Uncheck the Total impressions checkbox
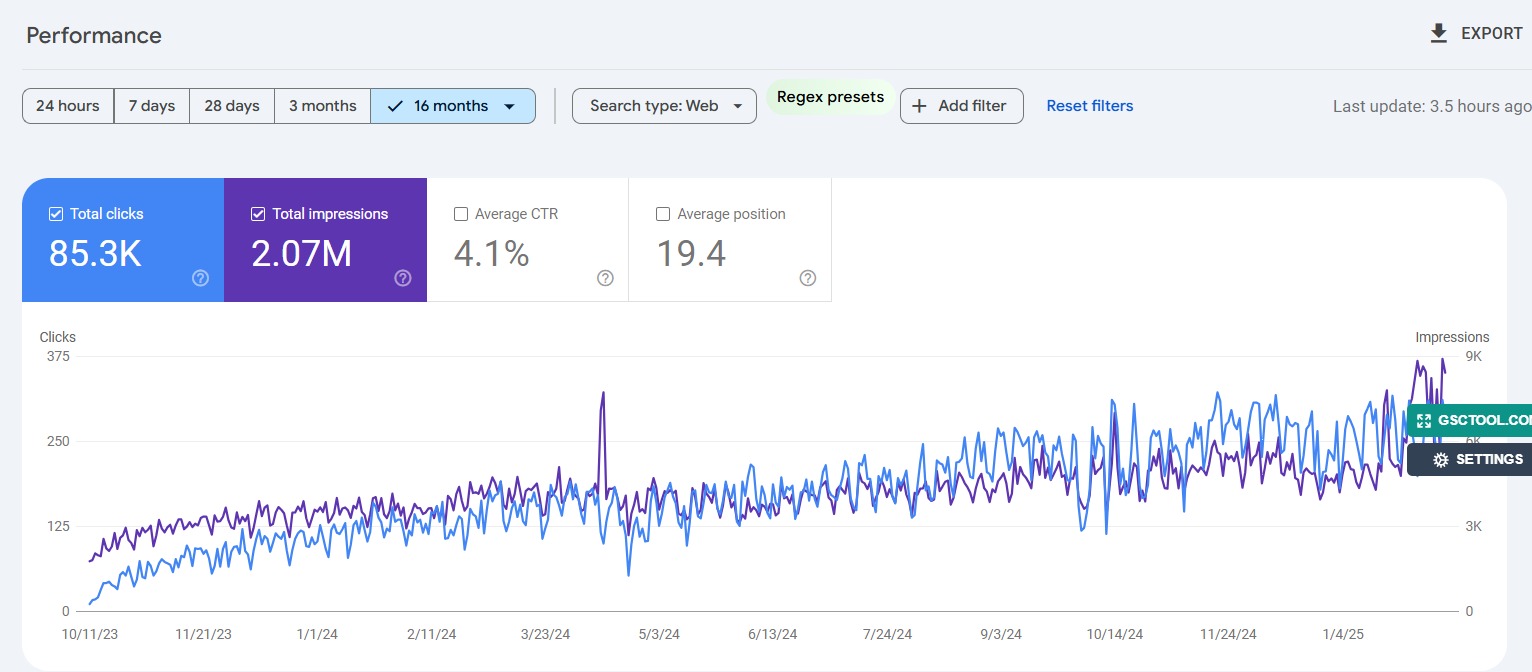1532x672 pixels. pyautogui.click(x=258, y=214)
